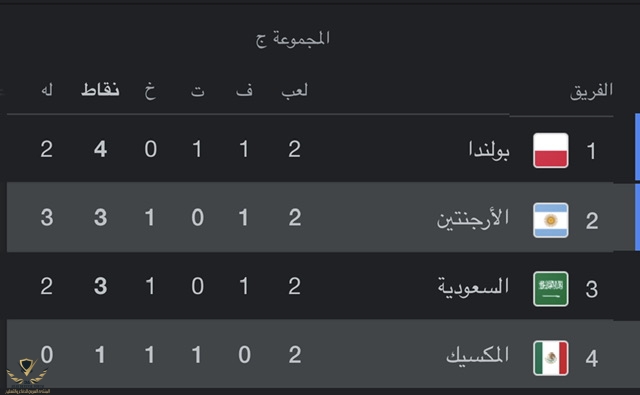Select the المكسيك team name

[x=478, y=356]
